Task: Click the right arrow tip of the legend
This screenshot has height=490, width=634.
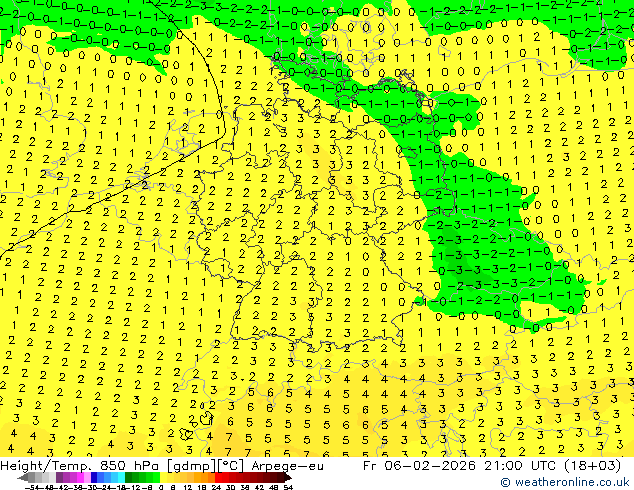Action: pyautogui.click(x=290, y=478)
